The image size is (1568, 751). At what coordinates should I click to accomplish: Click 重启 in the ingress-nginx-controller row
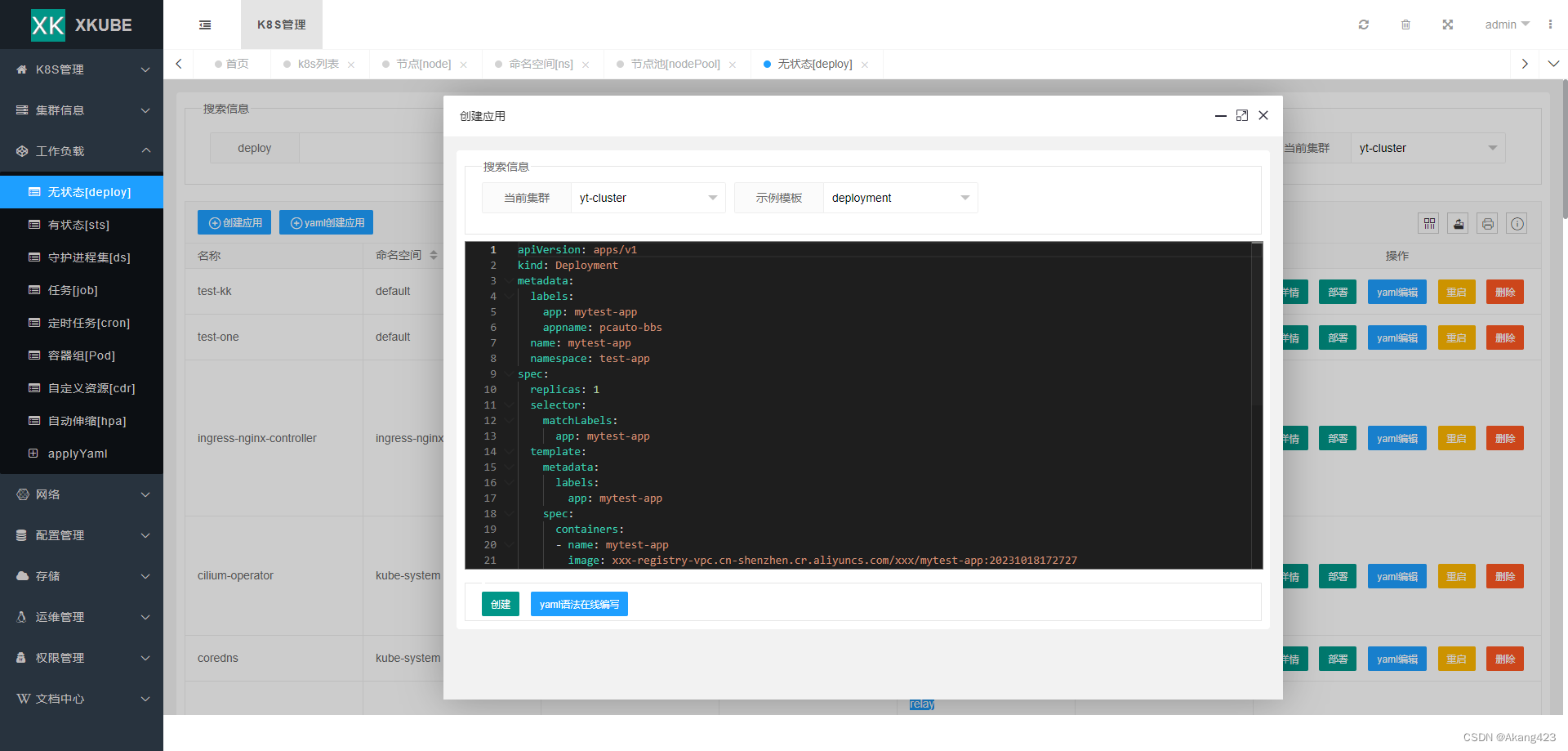click(x=1456, y=438)
